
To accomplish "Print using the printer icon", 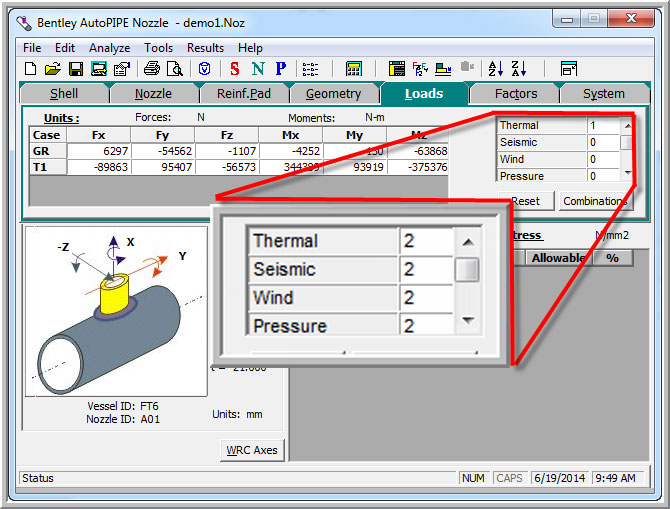I will click(152, 68).
